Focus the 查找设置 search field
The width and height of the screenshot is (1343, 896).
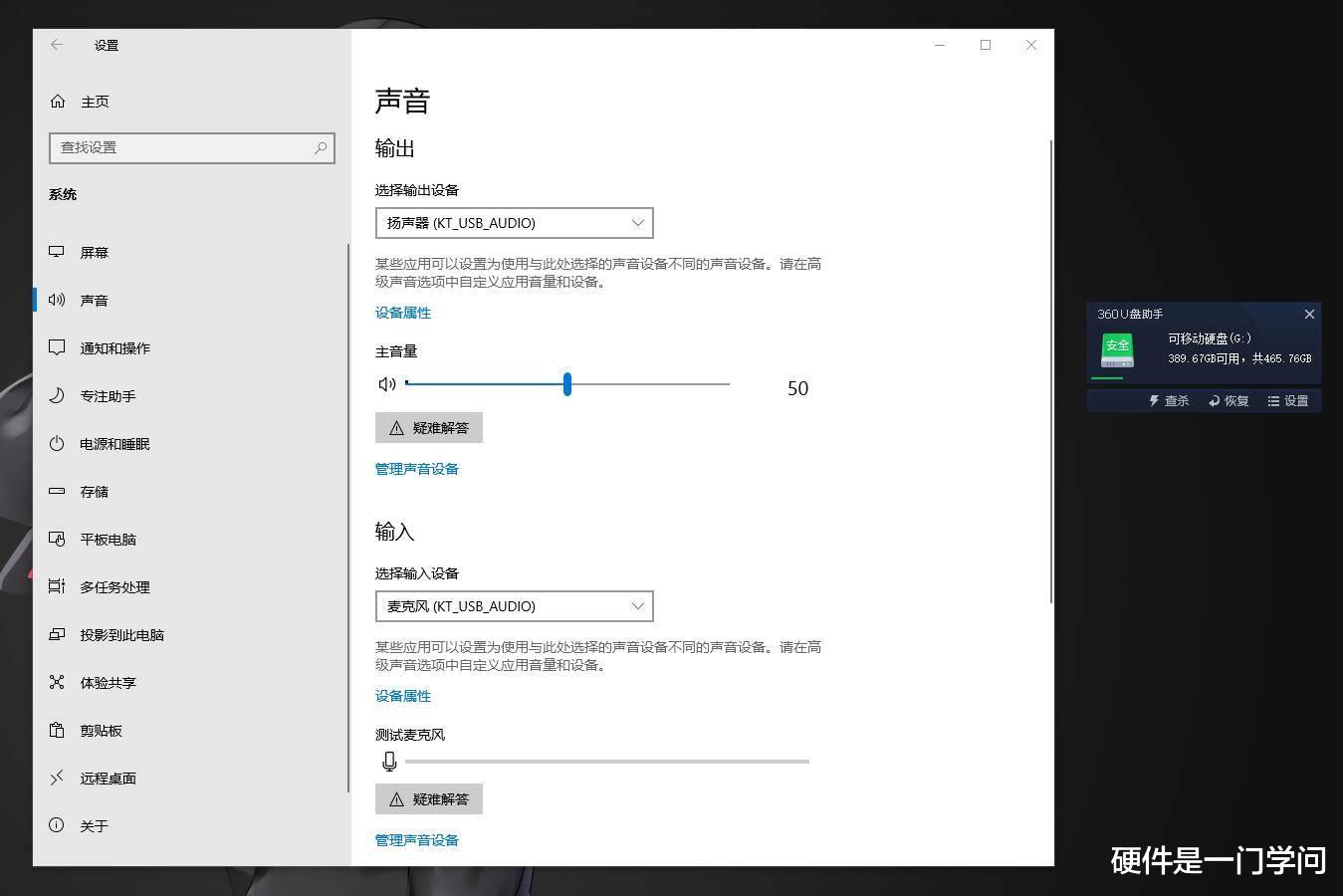(192, 147)
